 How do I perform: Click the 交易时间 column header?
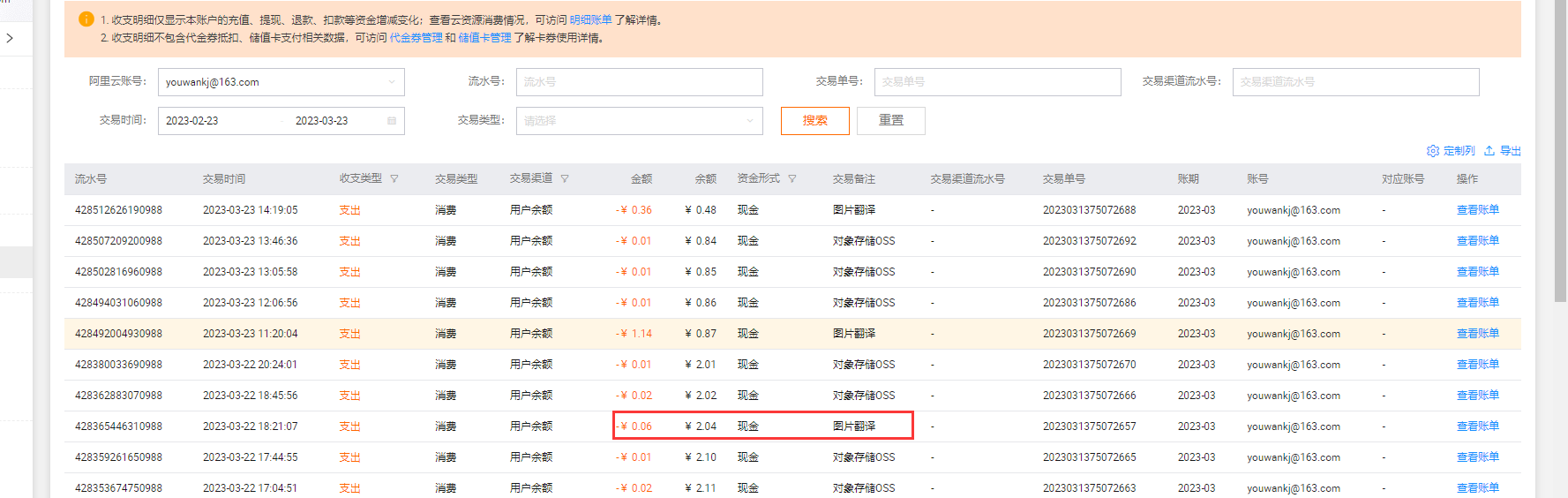pos(224,179)
